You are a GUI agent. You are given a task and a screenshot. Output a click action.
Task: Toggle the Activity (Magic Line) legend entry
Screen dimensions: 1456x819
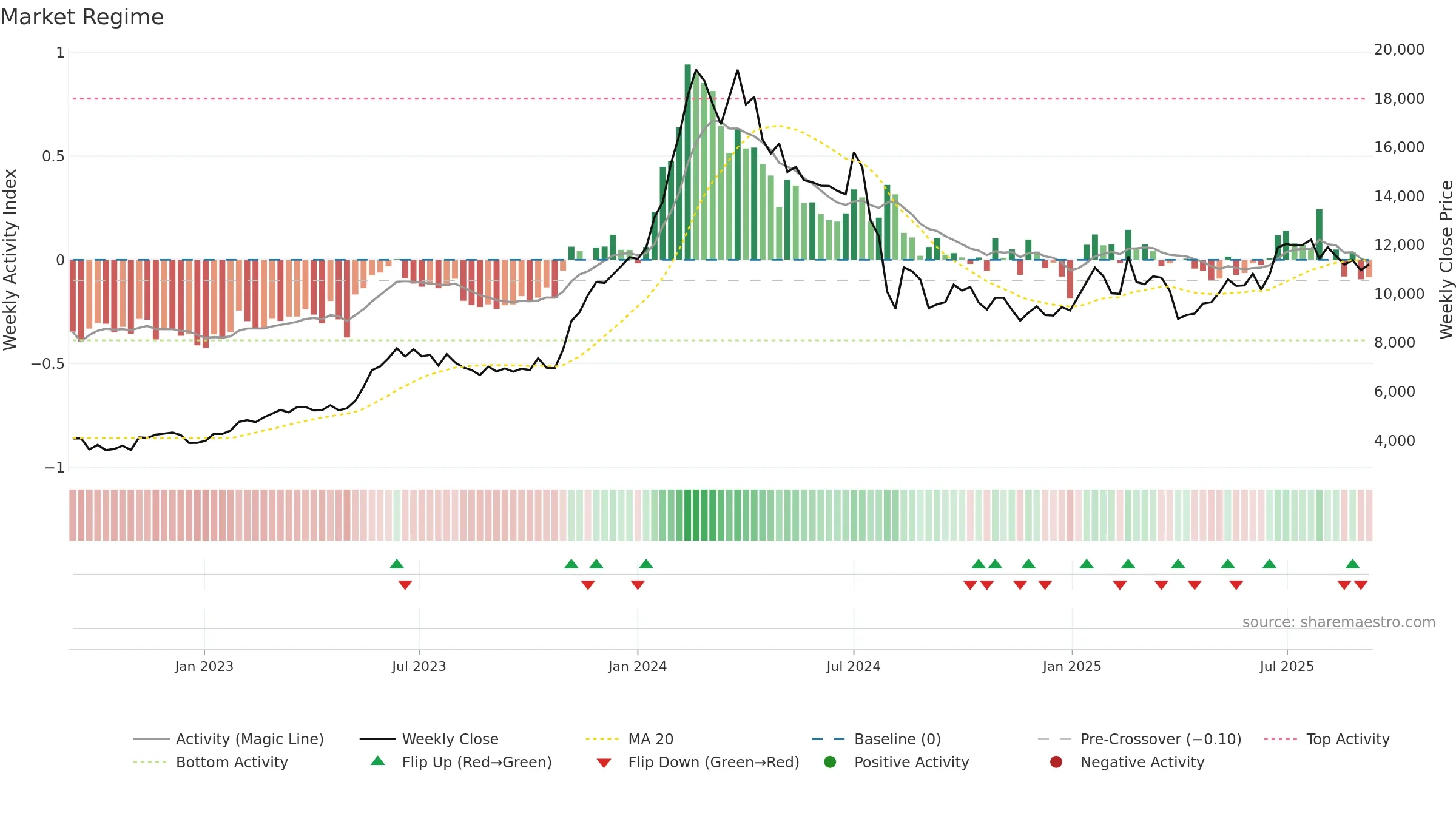[229, 739]
